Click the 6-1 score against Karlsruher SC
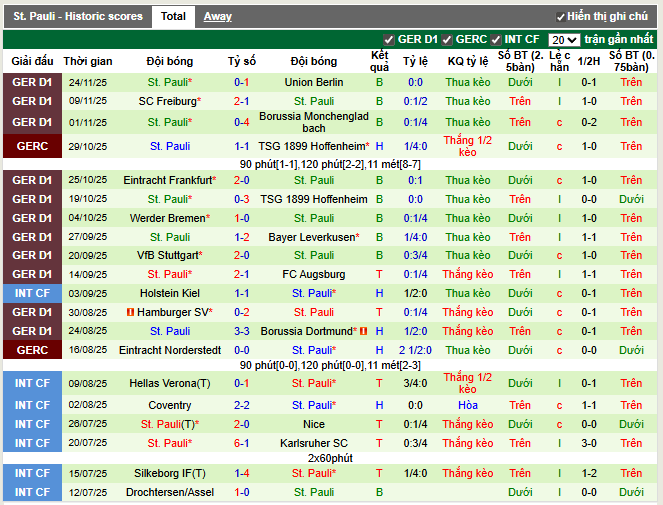The width and height of the screenshot is (663, 505). [x=241, y=443]
